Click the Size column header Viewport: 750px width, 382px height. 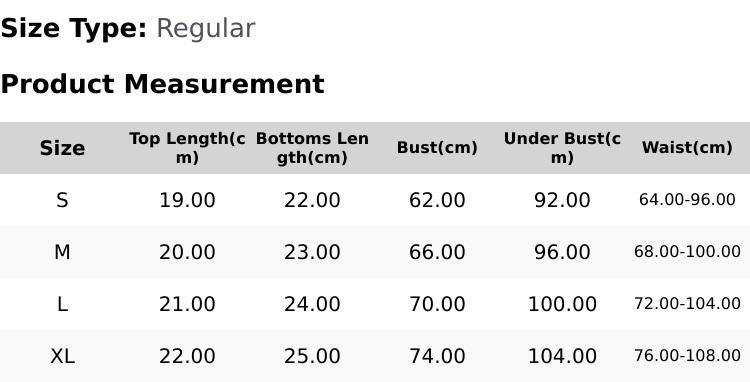[x=62, y=148]
